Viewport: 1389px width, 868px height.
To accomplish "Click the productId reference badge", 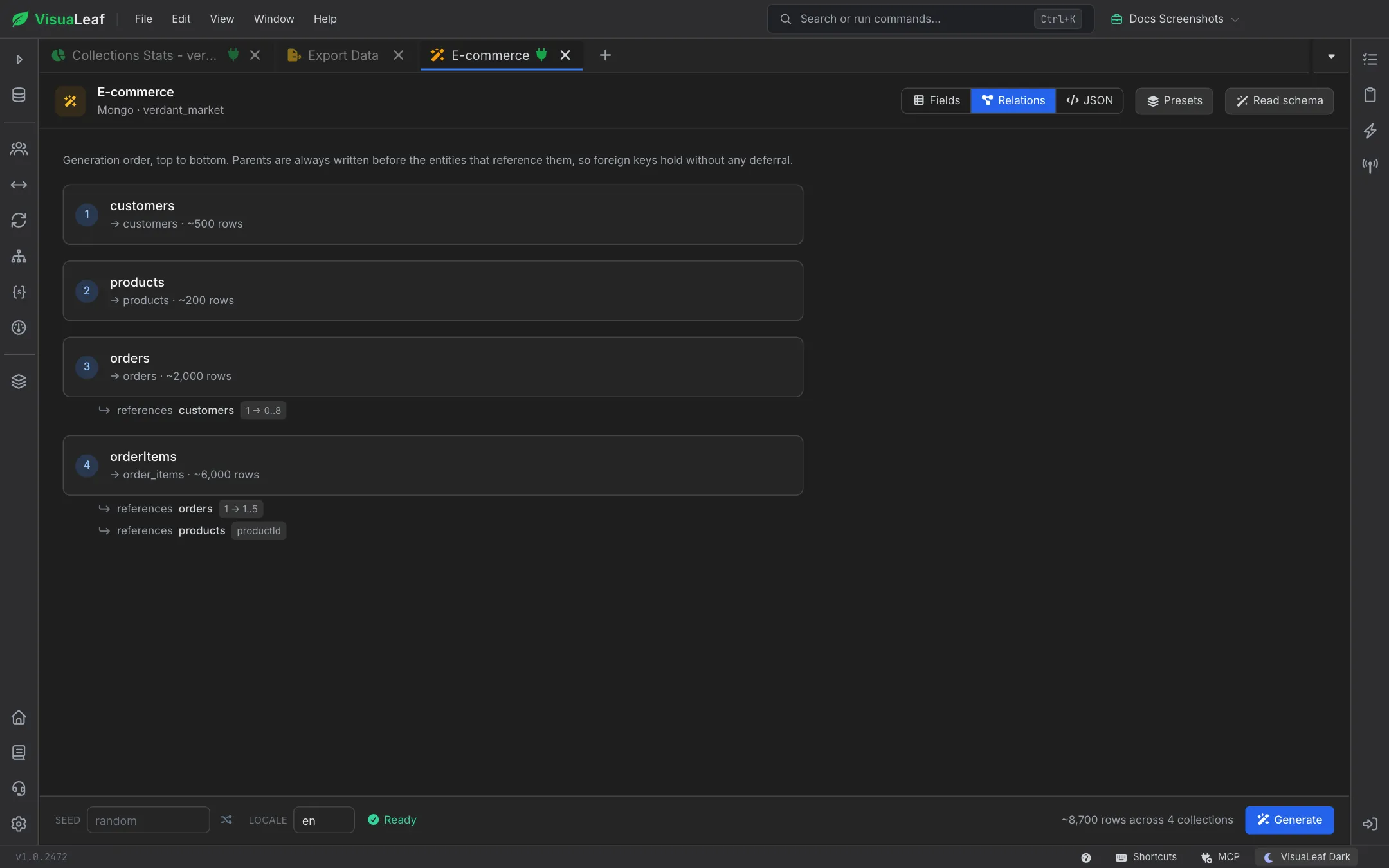I will 259,530.
